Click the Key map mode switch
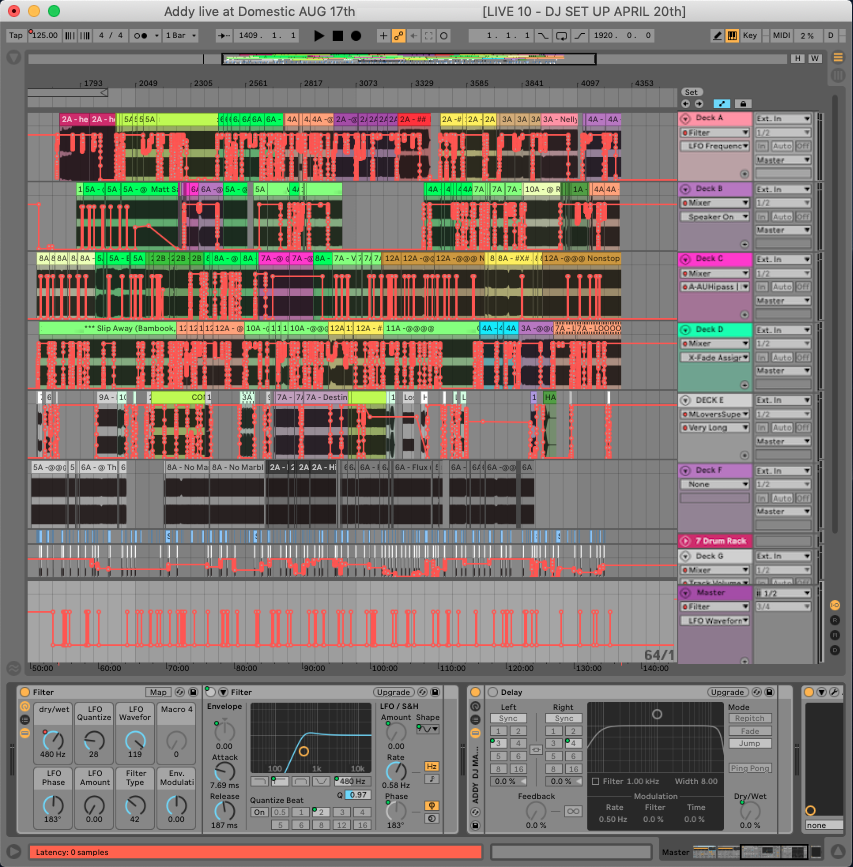The height and width of the screenshot is (867, 853). (750, 35)
